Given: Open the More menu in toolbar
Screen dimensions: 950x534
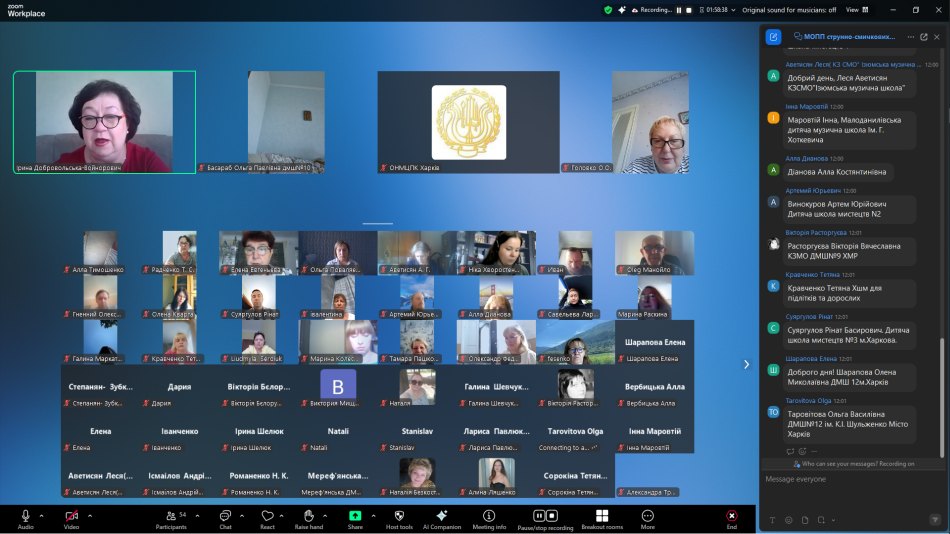Looking at the screenshot, I should (648, 515).
